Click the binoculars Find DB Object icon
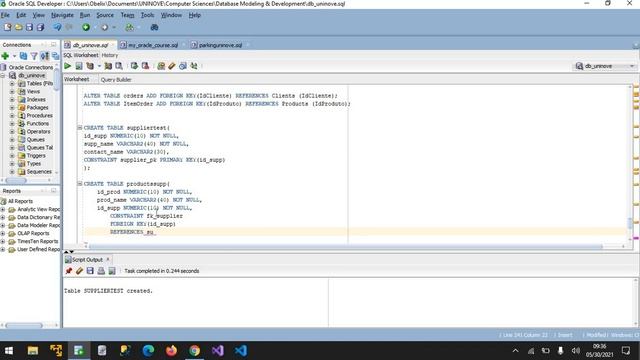The width and height of the screenshot is (640, 360). (154, 27)
